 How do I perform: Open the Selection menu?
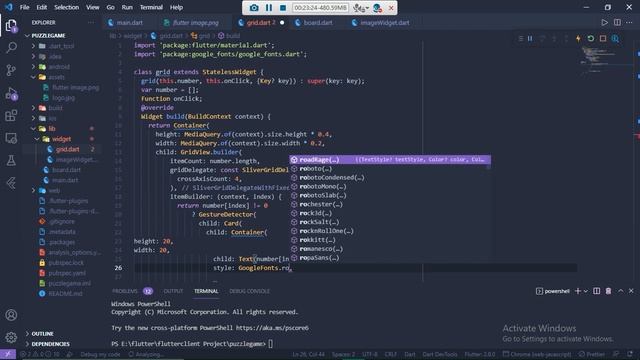pyautogui.click(x=66, y=7)
